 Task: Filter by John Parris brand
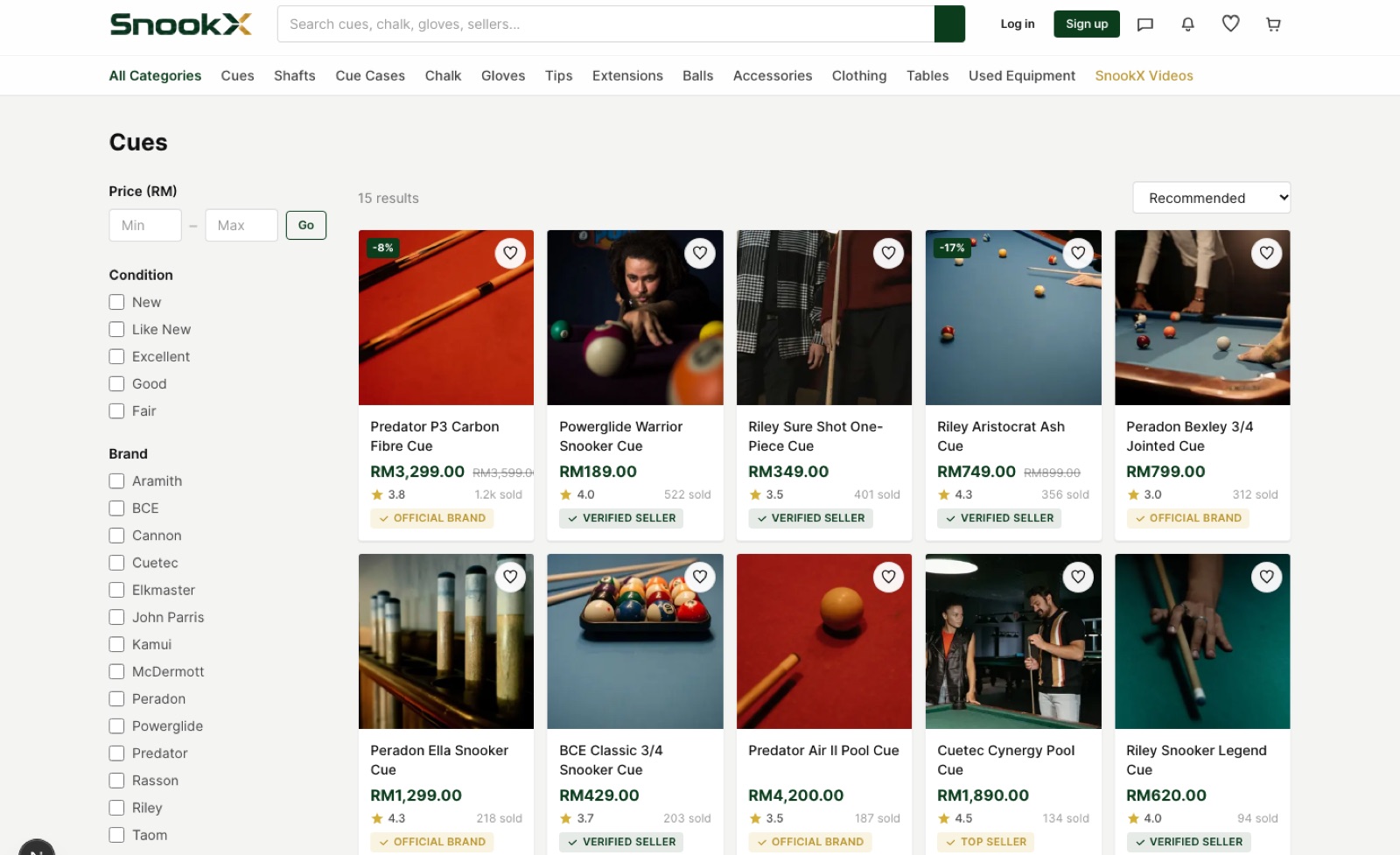click(x=116, y=617)
